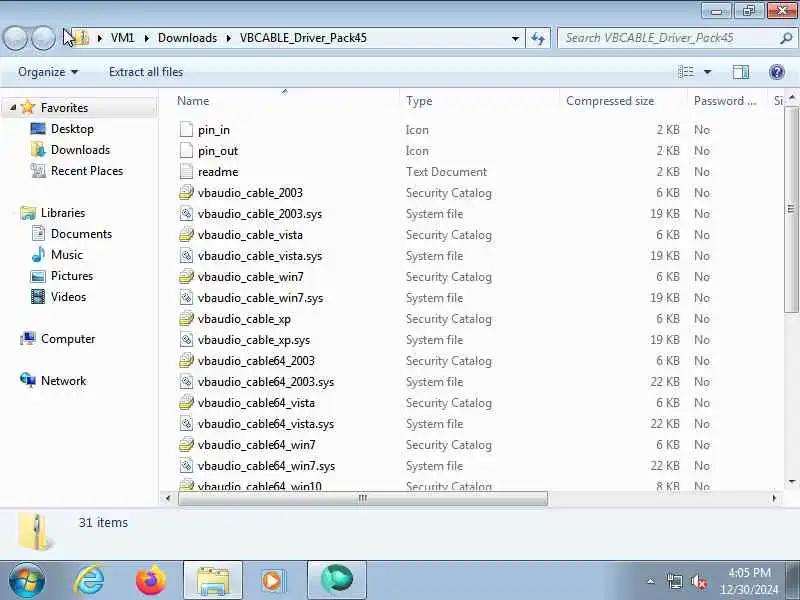
Task: Select vbaudio_cable64_vista.sys file name
Action: click(266, 423)
